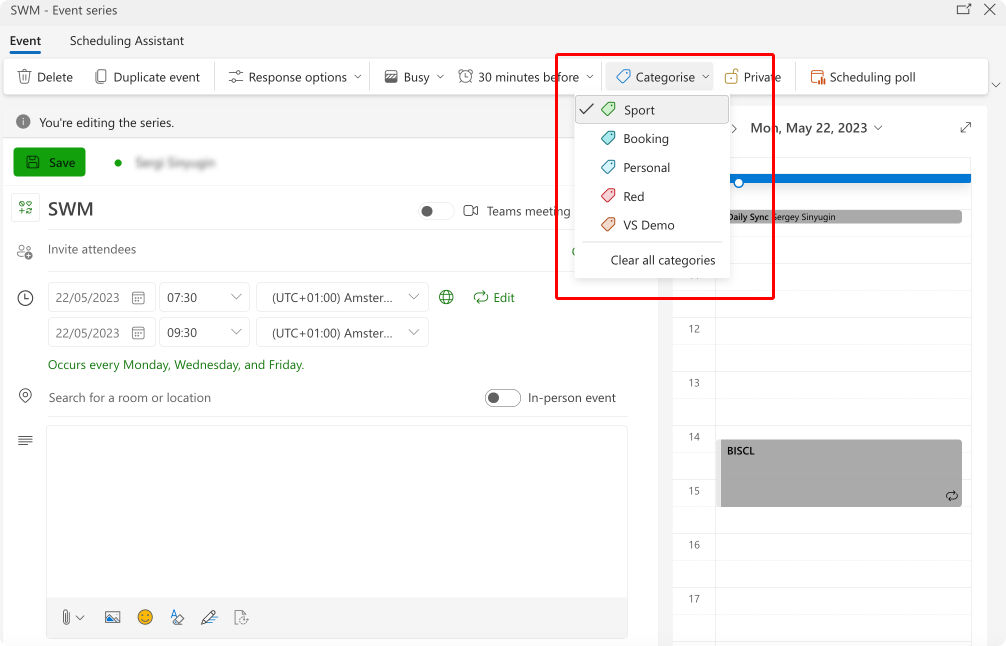Open the 07:30 start time dropdown
1006x646 pixels.
[x=204, y=298]
